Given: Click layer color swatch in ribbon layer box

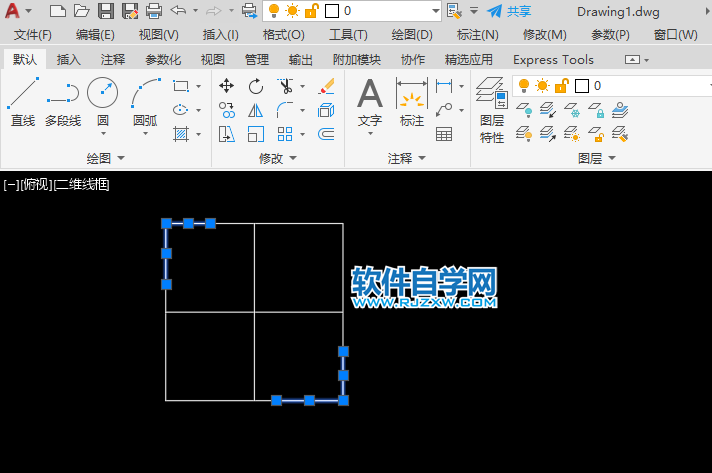Looking at the screenshot, I should (582, 86).
